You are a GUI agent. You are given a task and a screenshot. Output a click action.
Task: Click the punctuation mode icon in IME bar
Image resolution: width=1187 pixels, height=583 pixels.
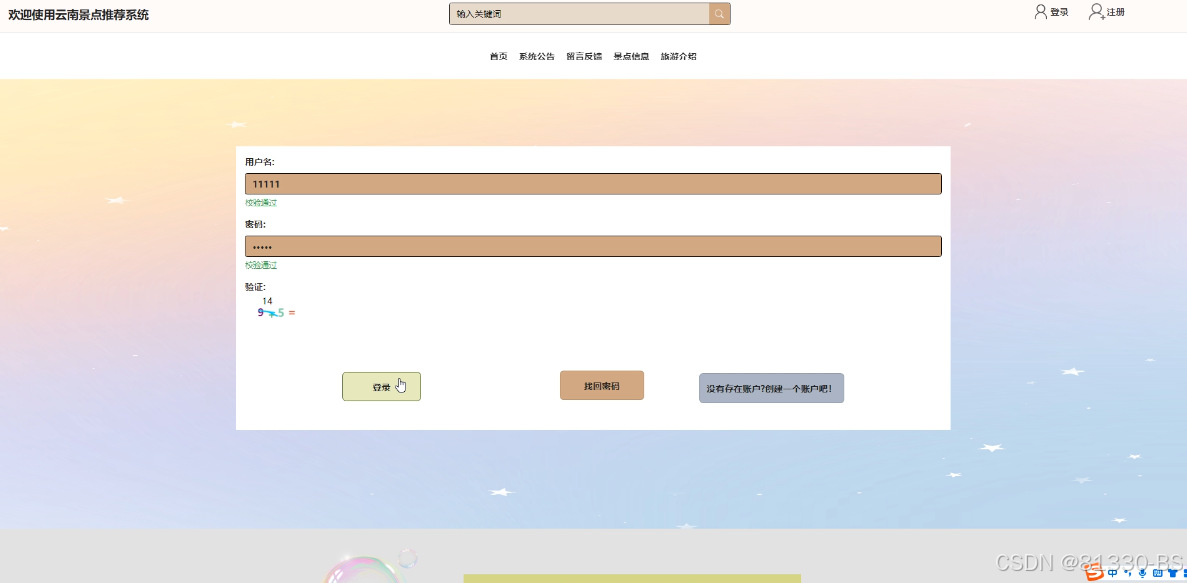[1128, 573]
